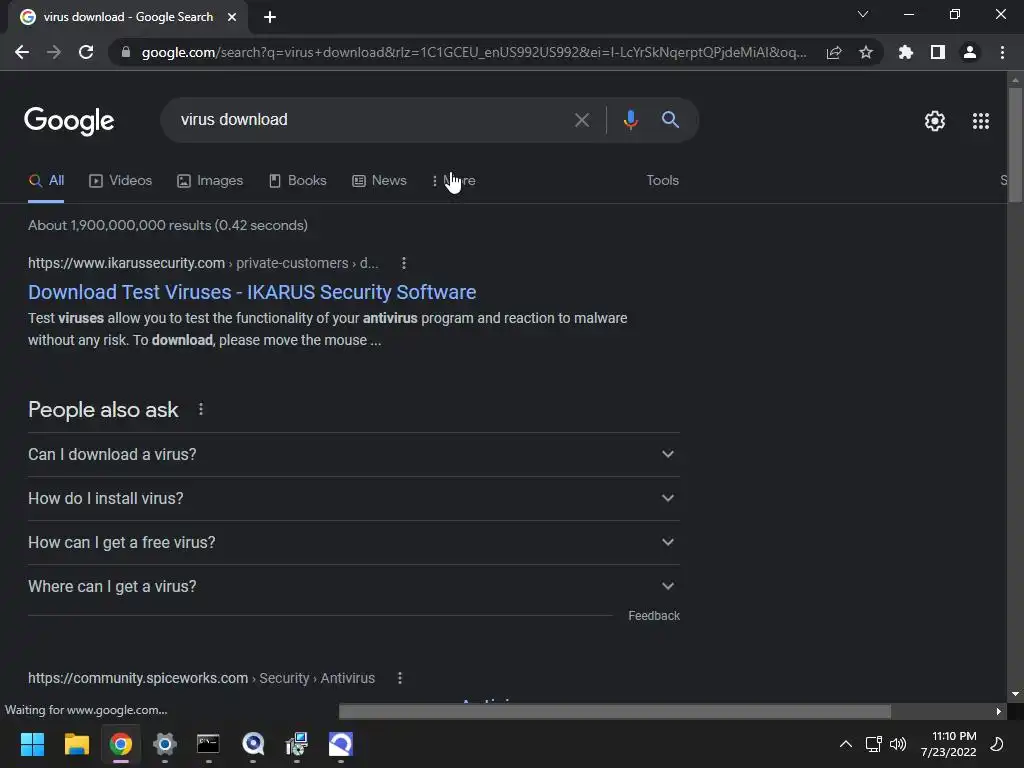Open network status in tray
Viewport: 1024px width, 768px height.
[873, 744]
